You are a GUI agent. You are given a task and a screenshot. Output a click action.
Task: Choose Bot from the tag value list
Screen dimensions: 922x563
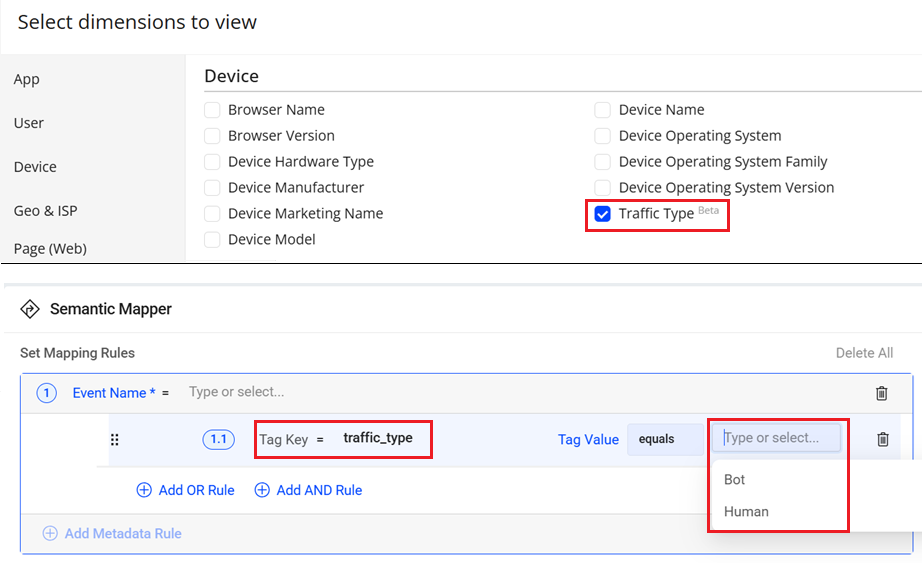tap(735, 479)
